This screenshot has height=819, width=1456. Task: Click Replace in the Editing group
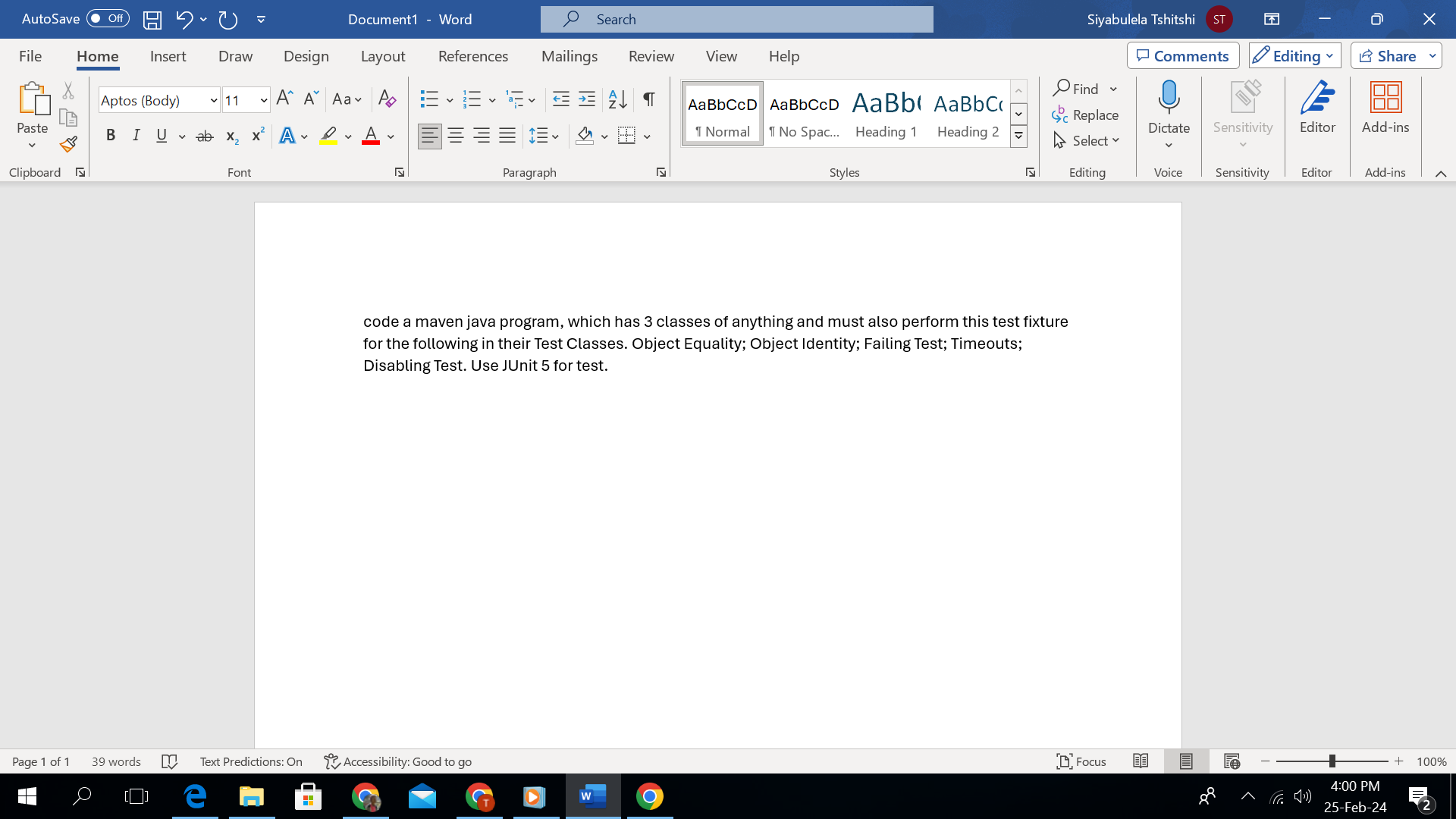[x=1085, y=115]
